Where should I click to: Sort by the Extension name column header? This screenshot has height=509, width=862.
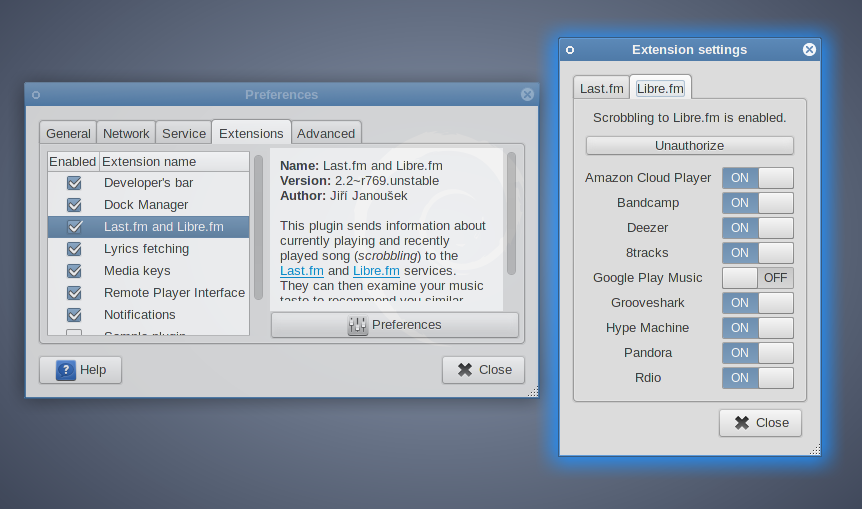click(x=174, y=162)
